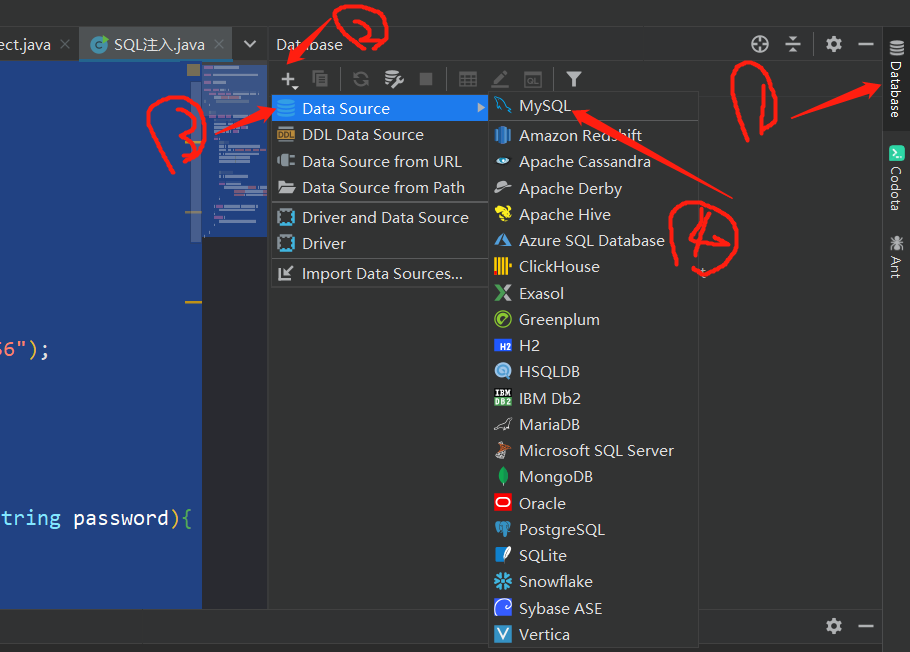Choose Import Data Sources...
This screenshot has width=910, height=652.
(380, 273)
